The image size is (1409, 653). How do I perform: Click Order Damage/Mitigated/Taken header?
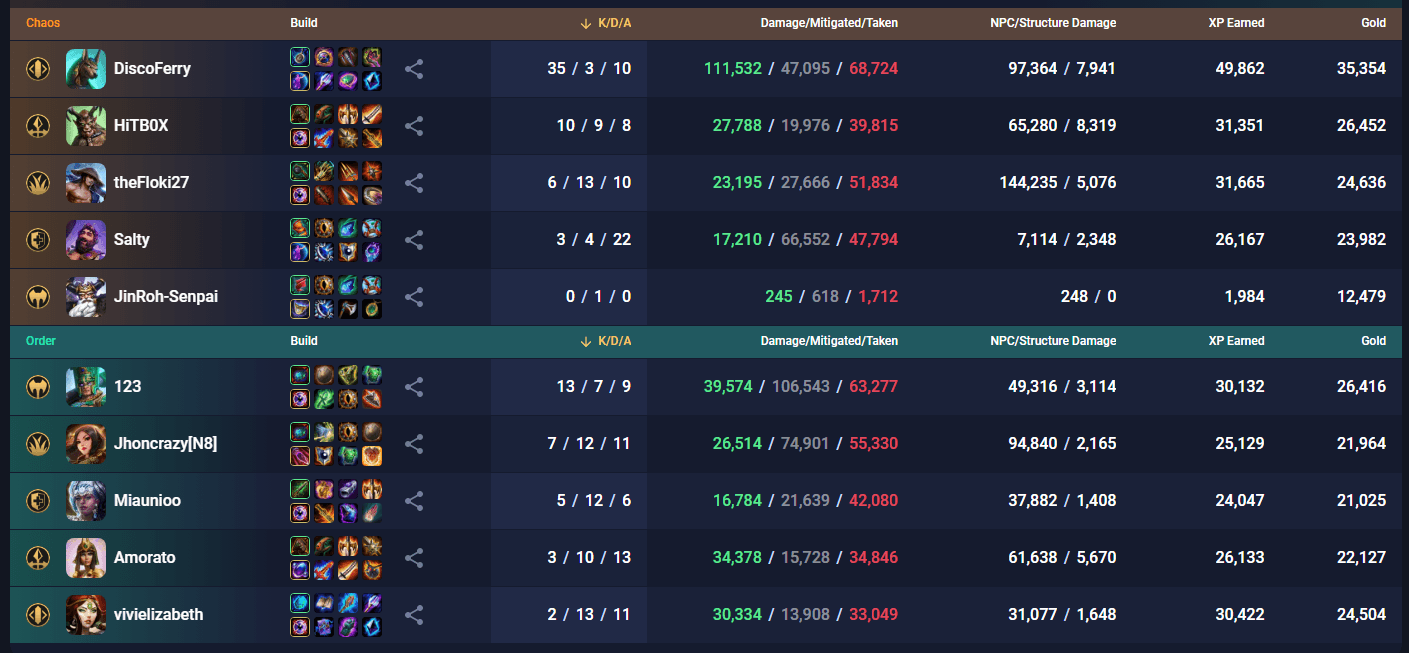tap(829, 341)
